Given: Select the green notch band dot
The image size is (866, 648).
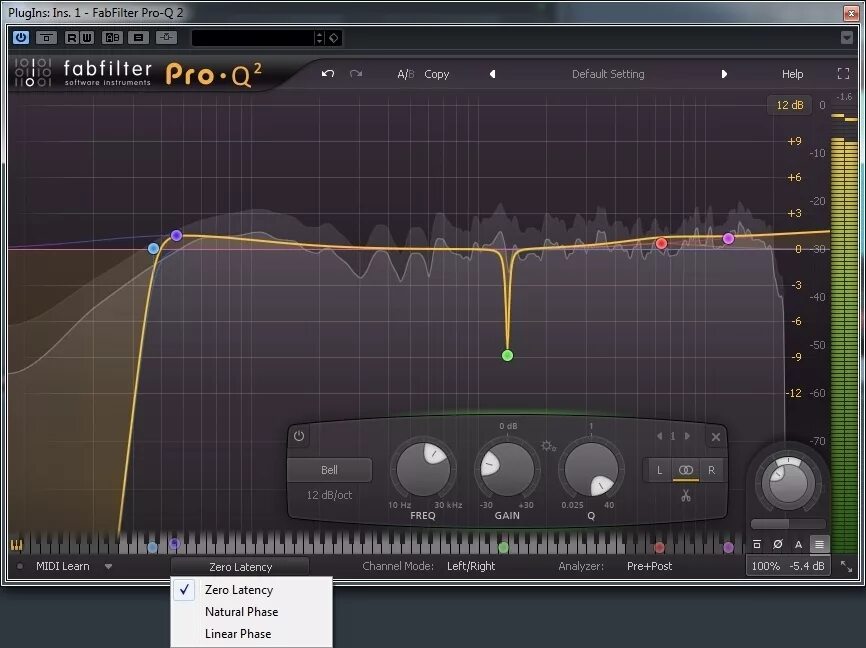Looking at the screenshot, I should (x=508, y=355).
